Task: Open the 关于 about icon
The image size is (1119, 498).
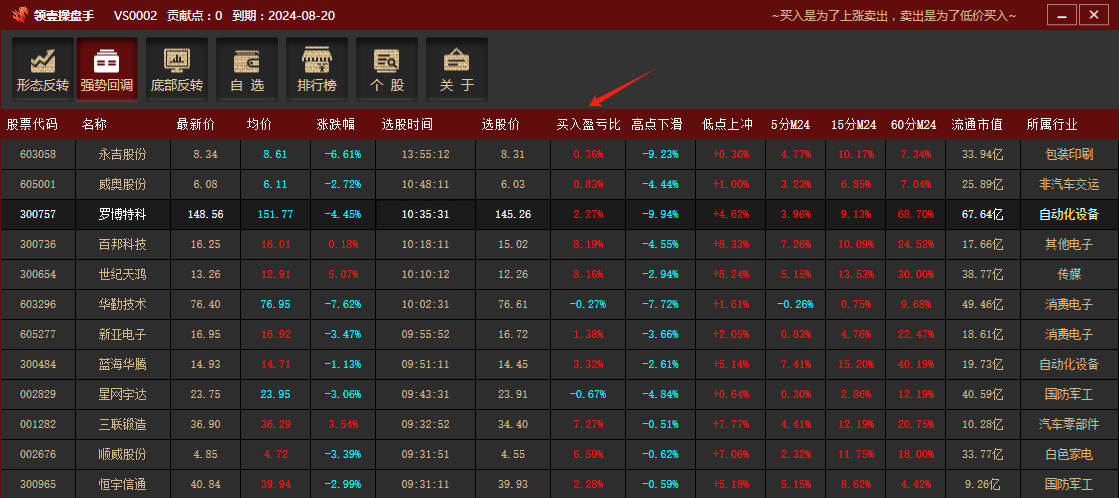Action: (457, 69)
